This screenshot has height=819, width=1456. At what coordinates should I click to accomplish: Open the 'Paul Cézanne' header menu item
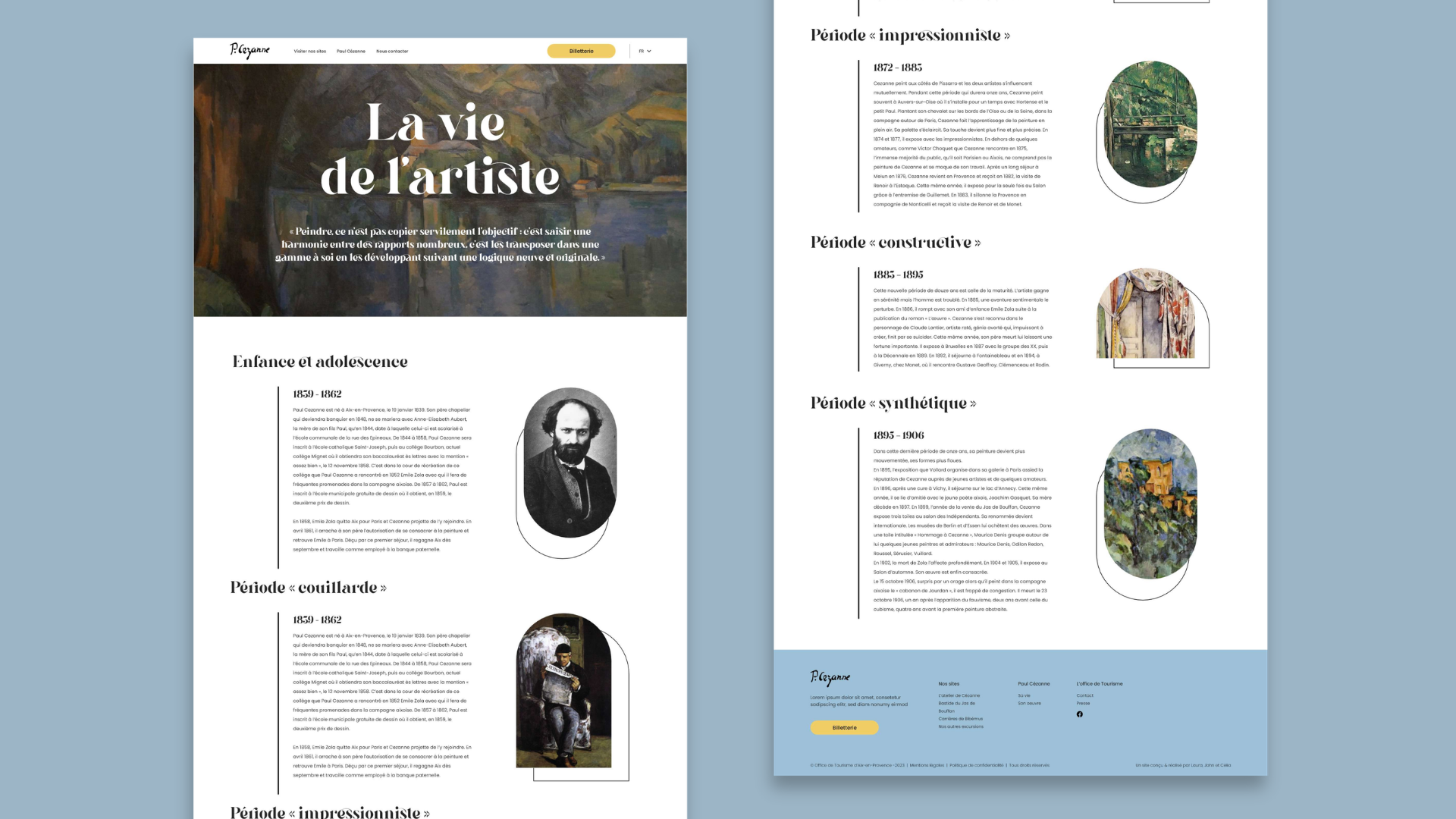351,52
